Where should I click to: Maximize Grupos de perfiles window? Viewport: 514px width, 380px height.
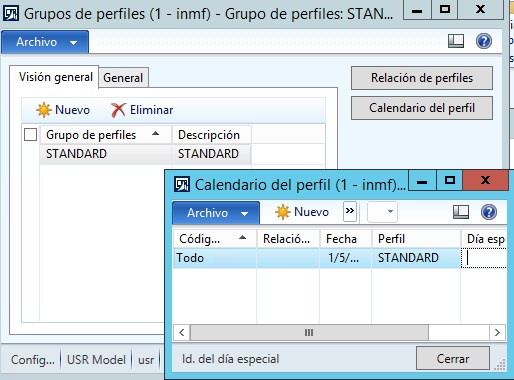(x=445, y=10)
